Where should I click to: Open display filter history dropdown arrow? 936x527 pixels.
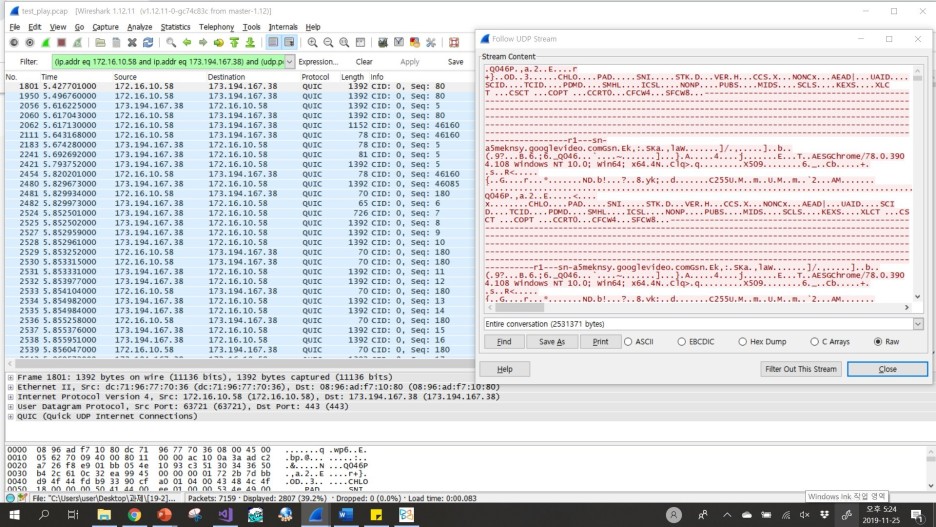[x=290, y=61]
